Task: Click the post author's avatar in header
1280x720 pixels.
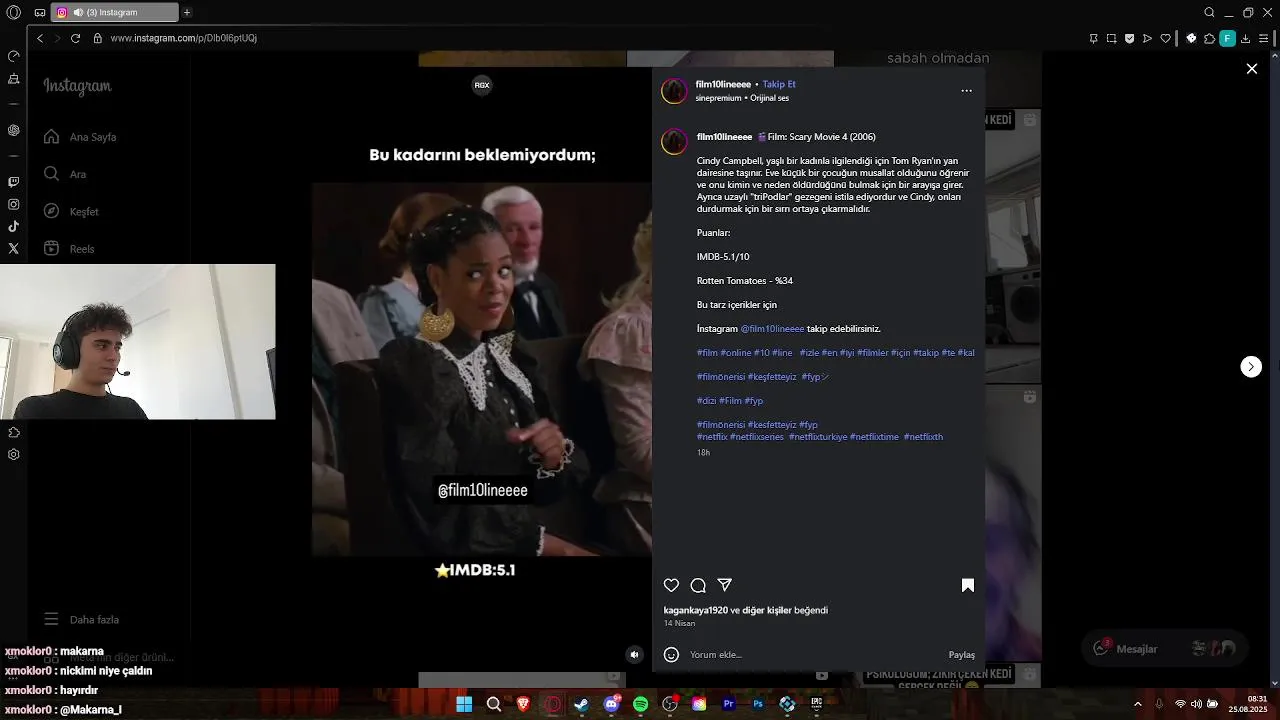Action: 674,91
